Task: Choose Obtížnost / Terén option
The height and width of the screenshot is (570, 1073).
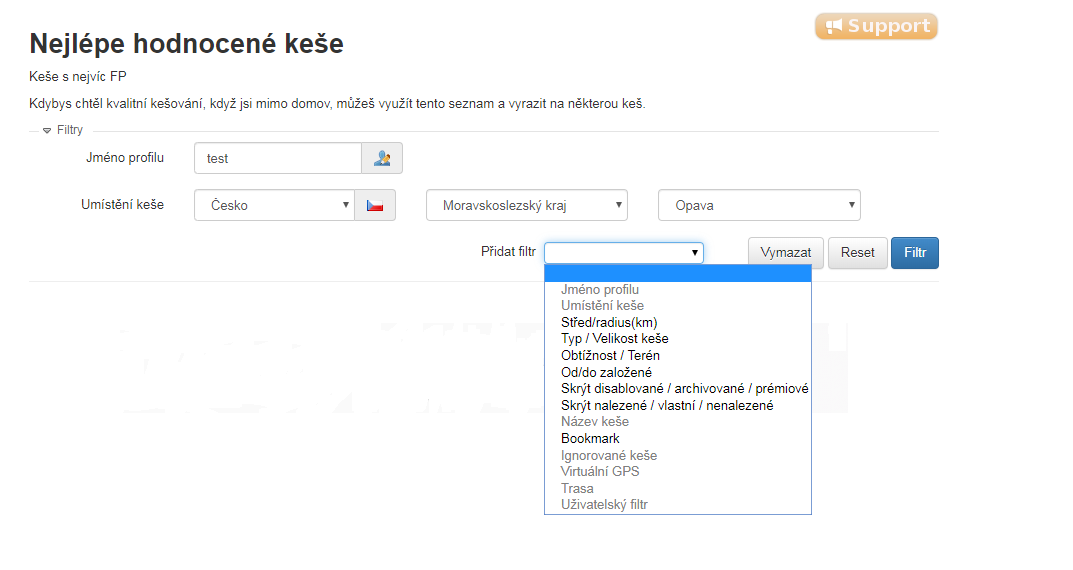Action: (677, 356)
